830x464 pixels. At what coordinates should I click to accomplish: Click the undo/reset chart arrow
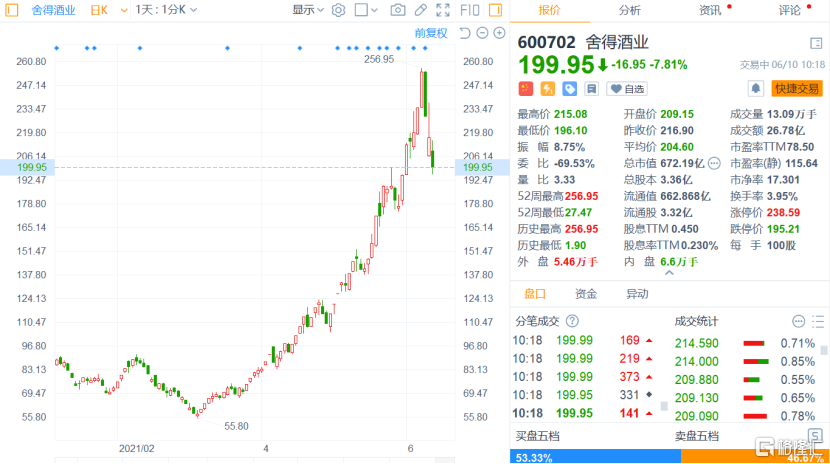(x=465, y=33)
